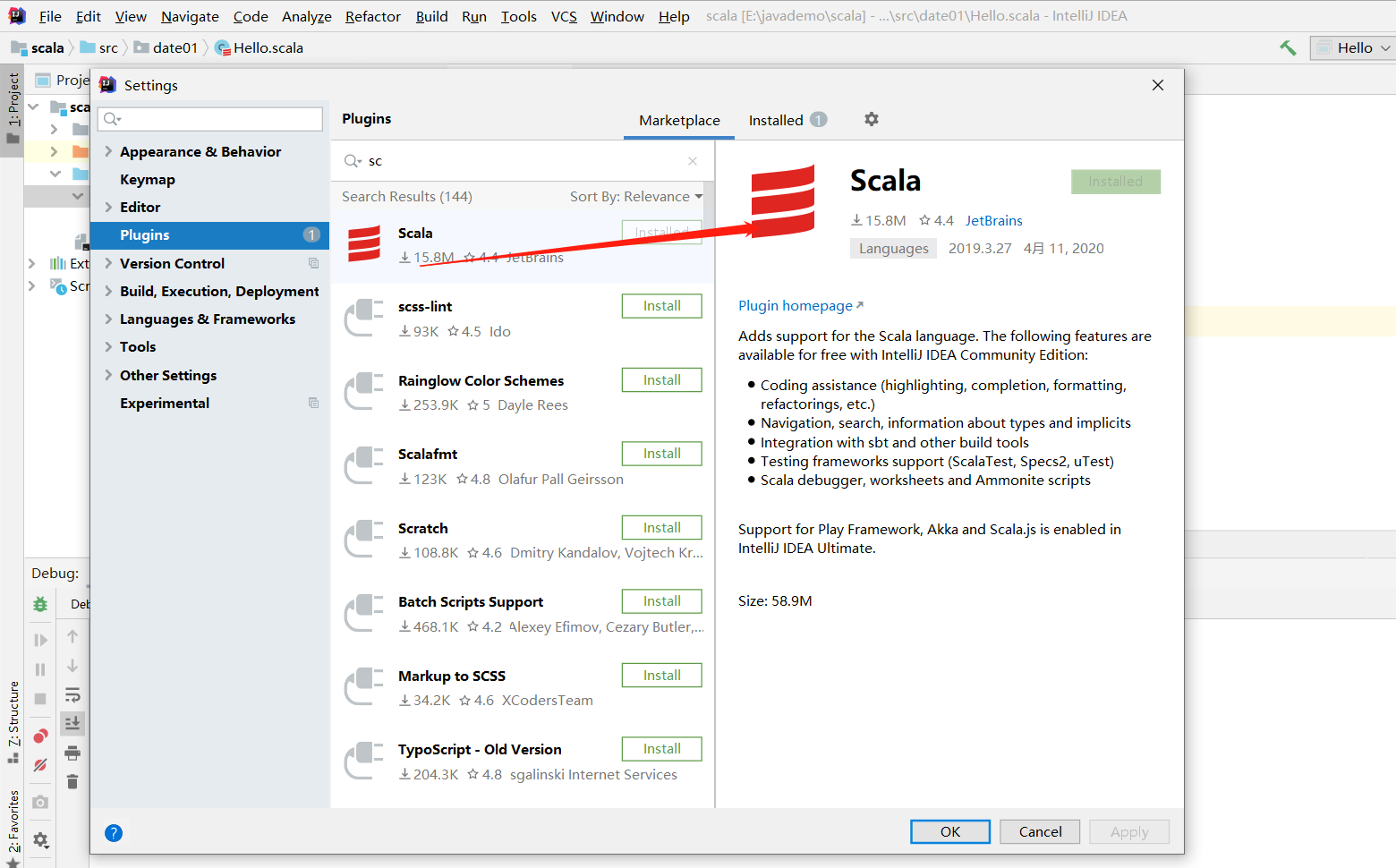Focus the Settings search input field
The width and height of the screenshot is (1396, 868).
[x=210, y=119]
